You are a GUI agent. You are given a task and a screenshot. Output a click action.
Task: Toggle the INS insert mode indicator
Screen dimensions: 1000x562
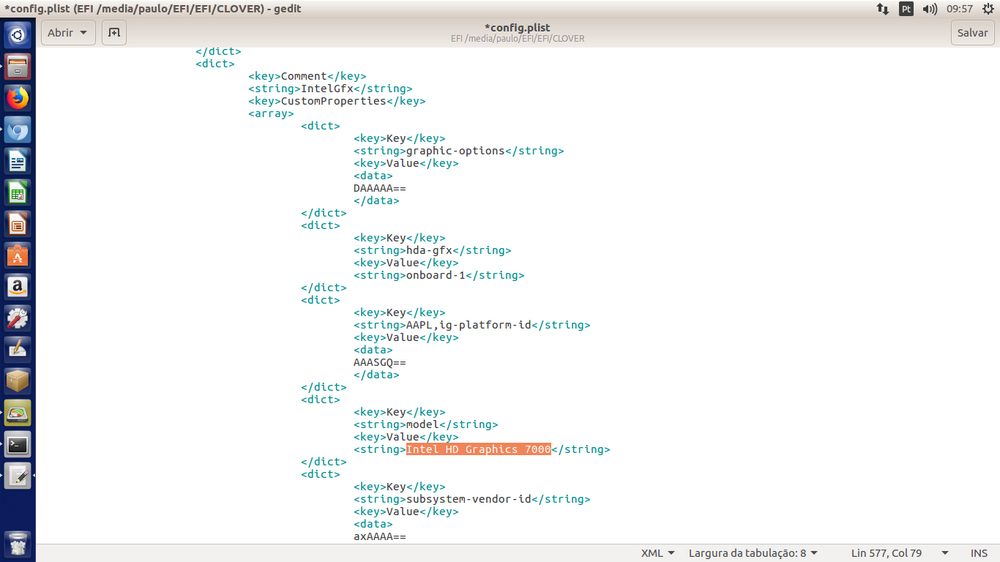click(x=978, y=553)
